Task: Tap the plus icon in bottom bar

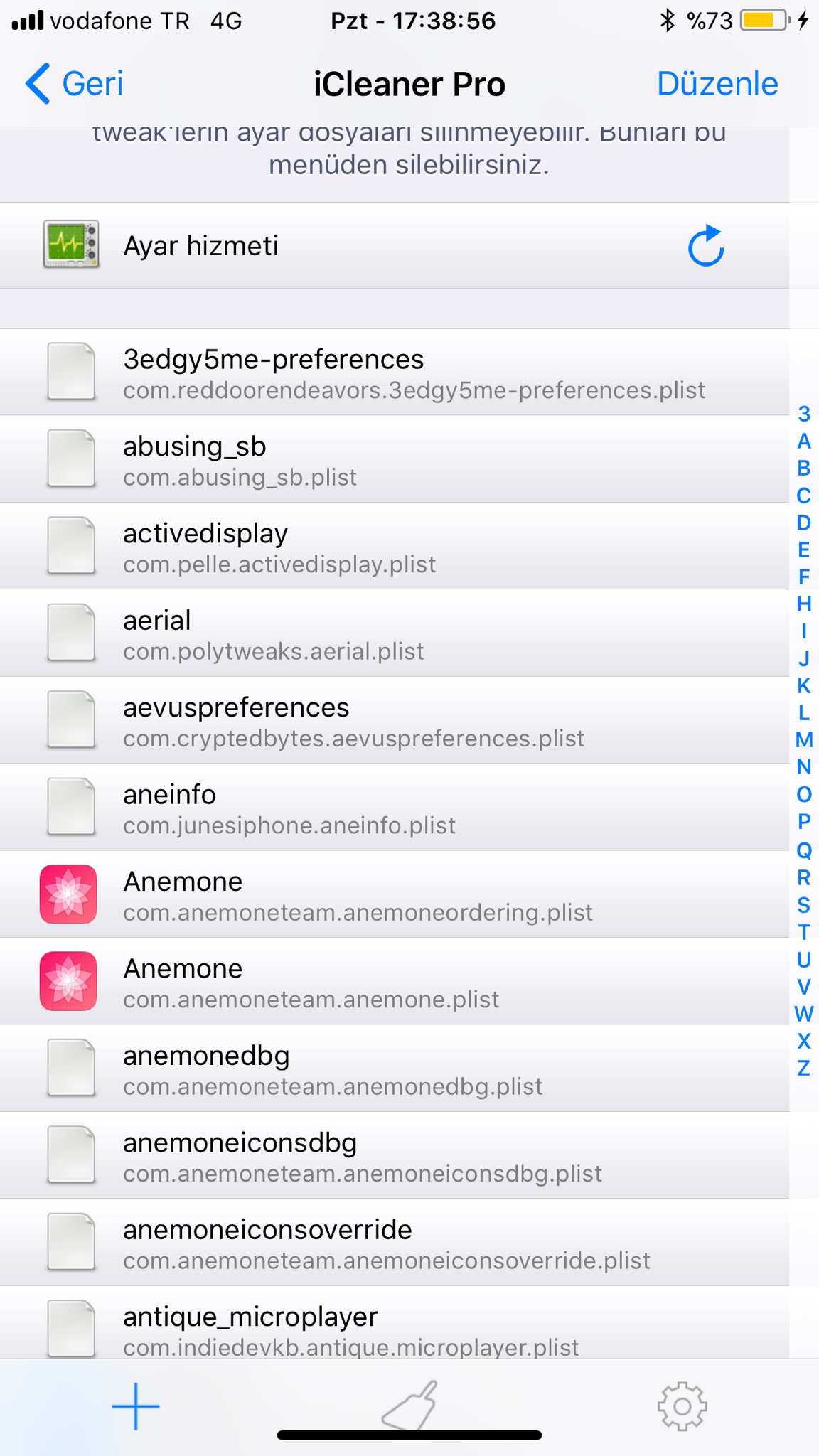Action: point(136,1406)
